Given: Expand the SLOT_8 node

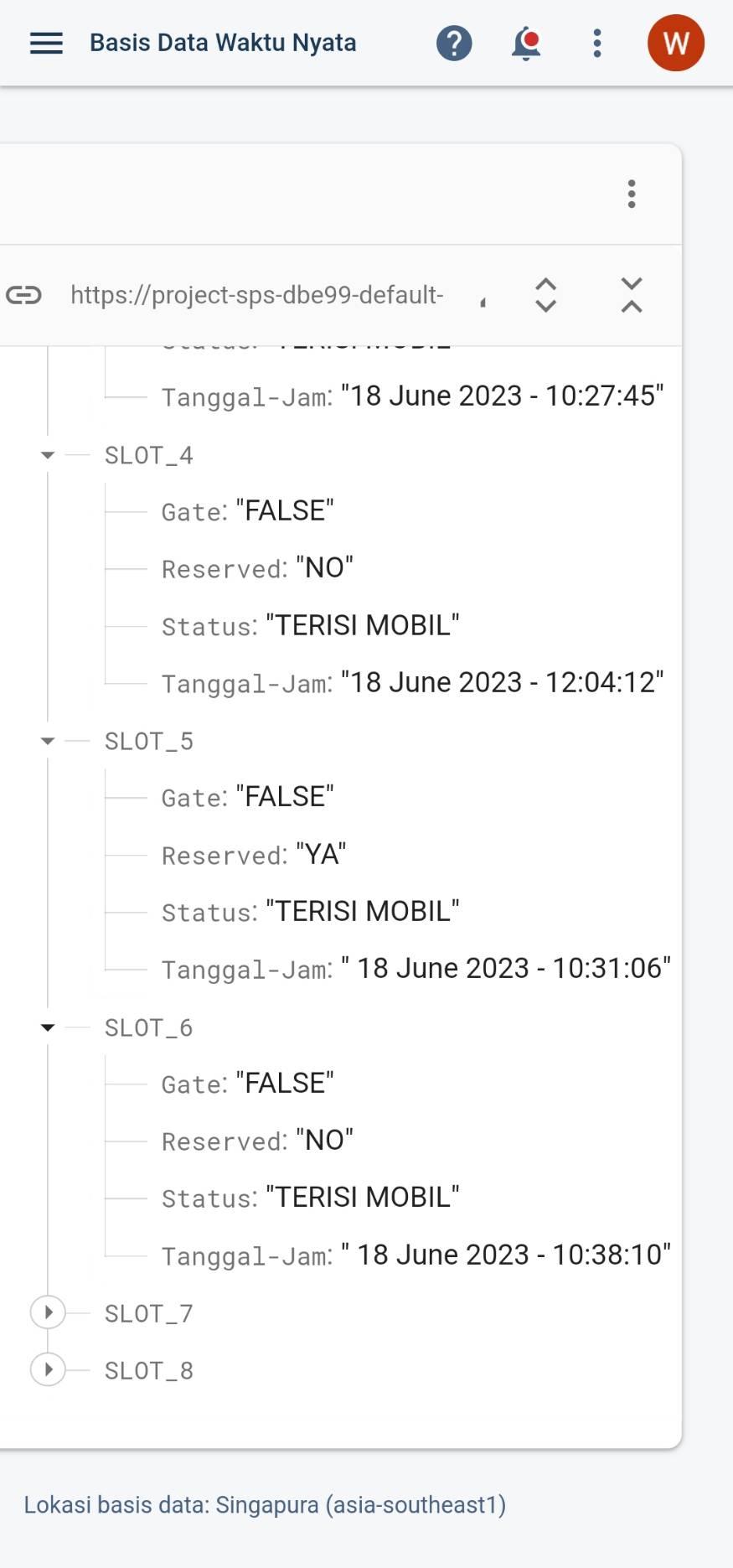Looking at the screenshot, I should pos(48,1369).
